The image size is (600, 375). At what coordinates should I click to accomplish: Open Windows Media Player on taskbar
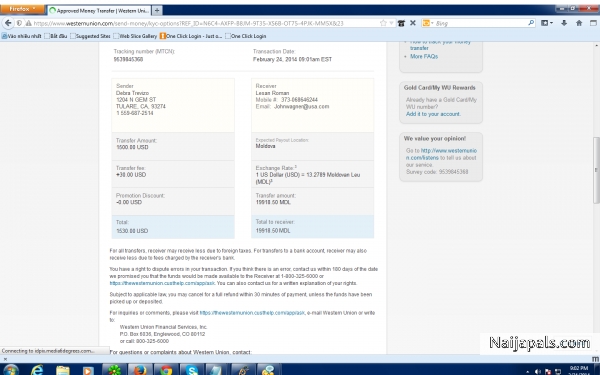[x=88, y=370]
